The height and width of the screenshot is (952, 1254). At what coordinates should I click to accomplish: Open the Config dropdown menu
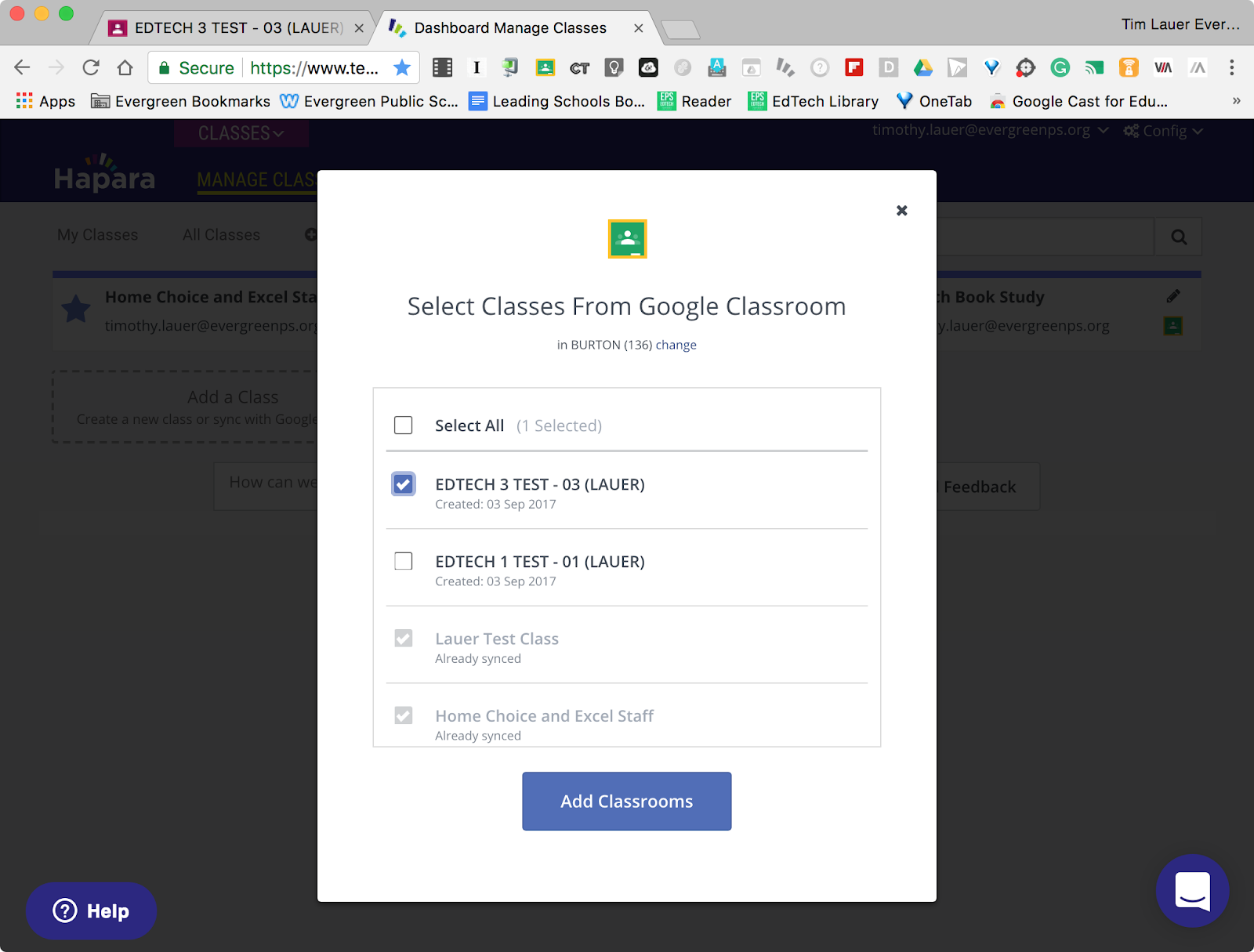tap(1163, 131)
